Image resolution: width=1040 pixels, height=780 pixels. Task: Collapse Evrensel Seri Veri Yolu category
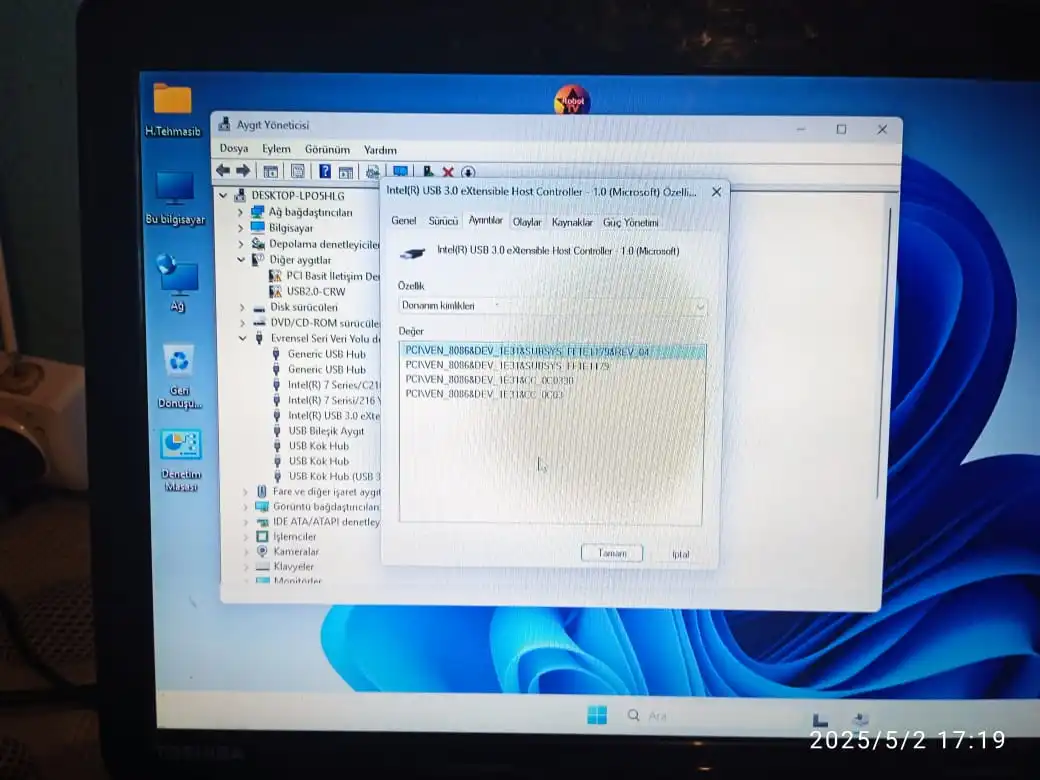pos(242,338)
